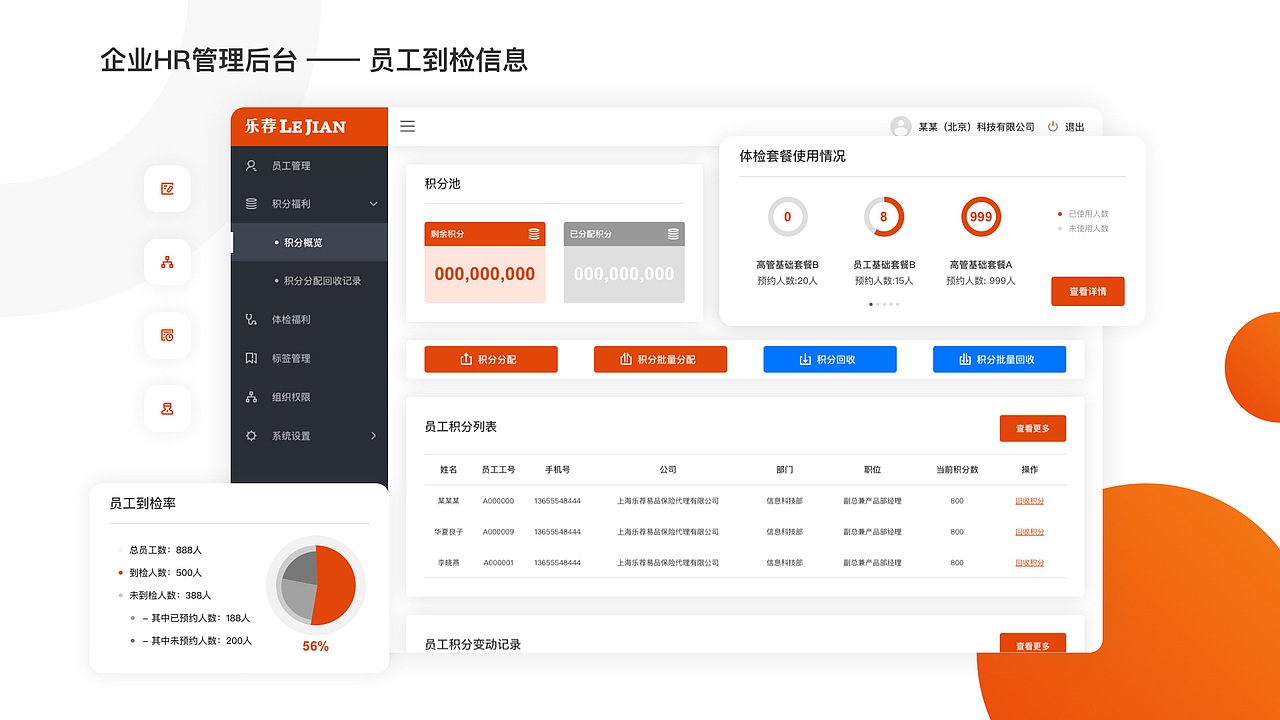
Task: Click the 员工到检率 pie chart
Action: 316,585
